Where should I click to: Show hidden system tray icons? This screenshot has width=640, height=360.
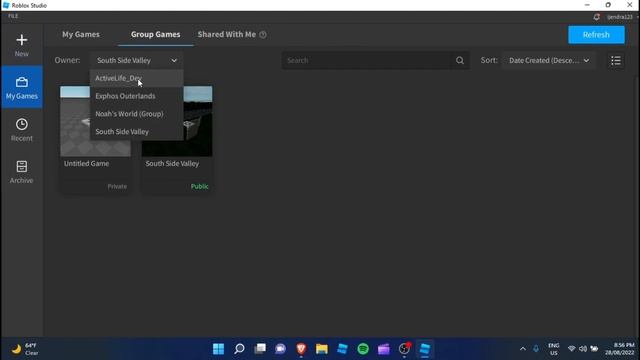(x=522, y=349)
